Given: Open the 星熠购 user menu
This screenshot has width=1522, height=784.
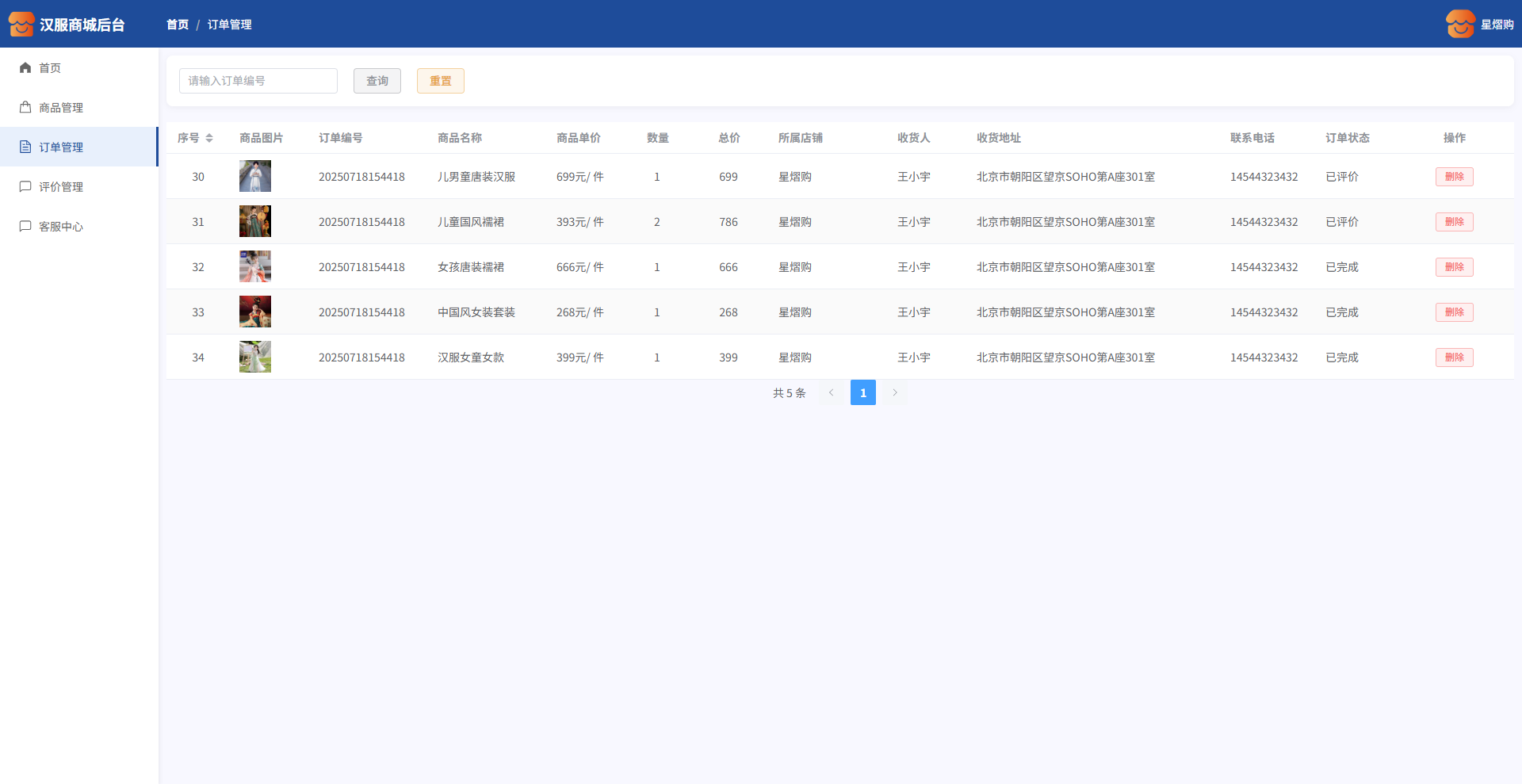Looking at the screenshot, I should point(1497,25).
